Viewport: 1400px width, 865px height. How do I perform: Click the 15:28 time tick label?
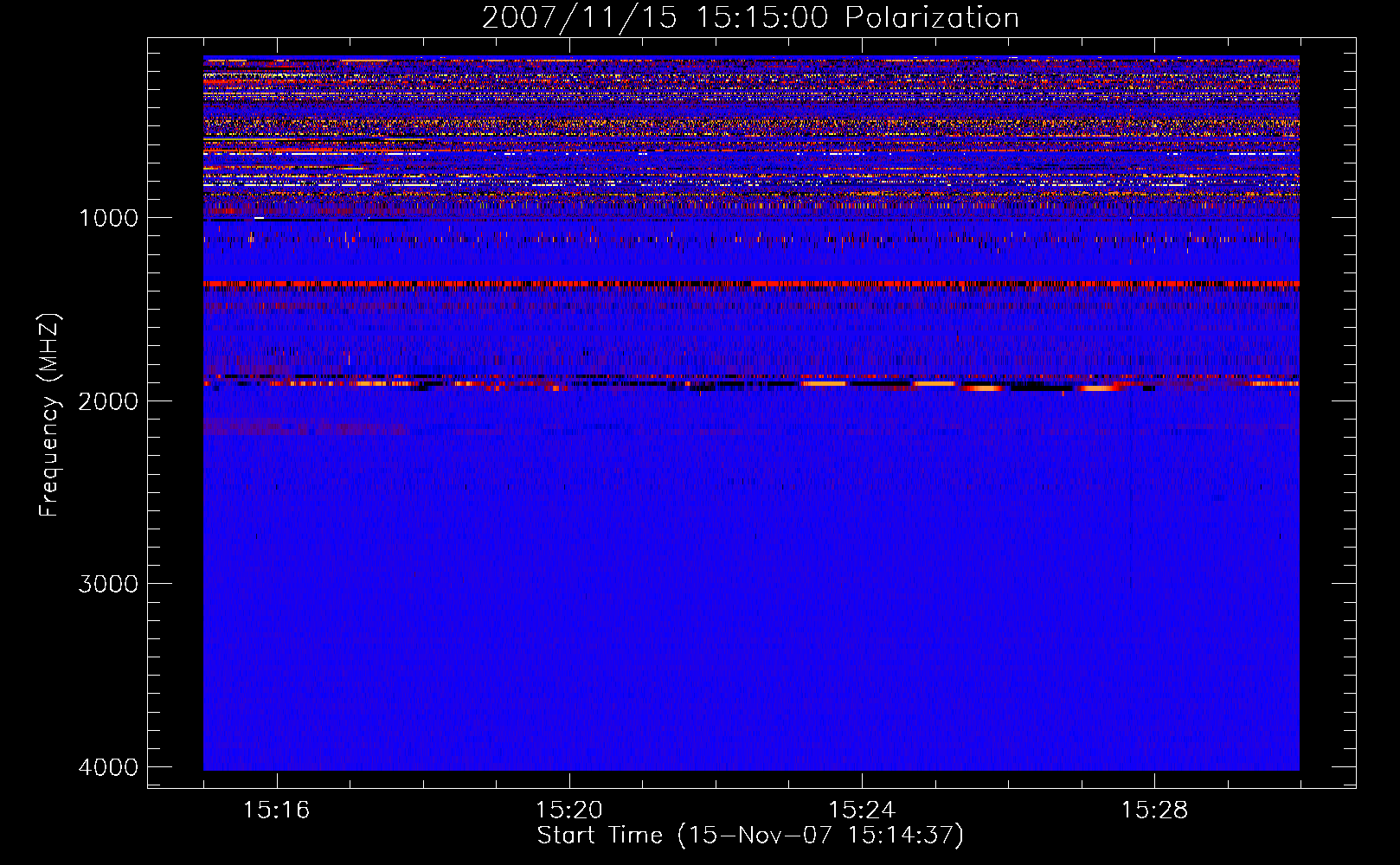(x=1154, y=811)
